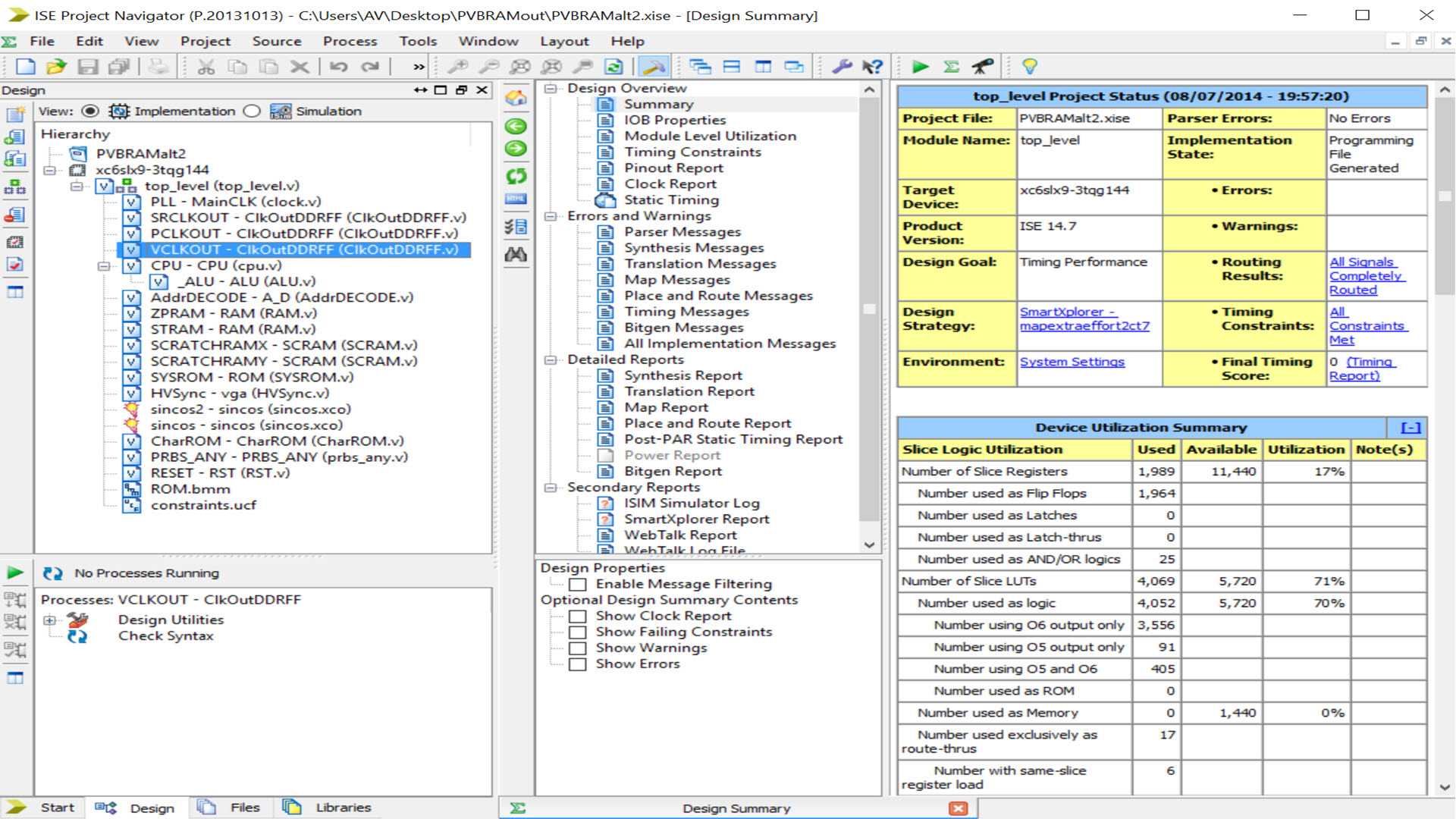
Task: Open the All Signals Completely Routed link
Action: click(1366, 276)
